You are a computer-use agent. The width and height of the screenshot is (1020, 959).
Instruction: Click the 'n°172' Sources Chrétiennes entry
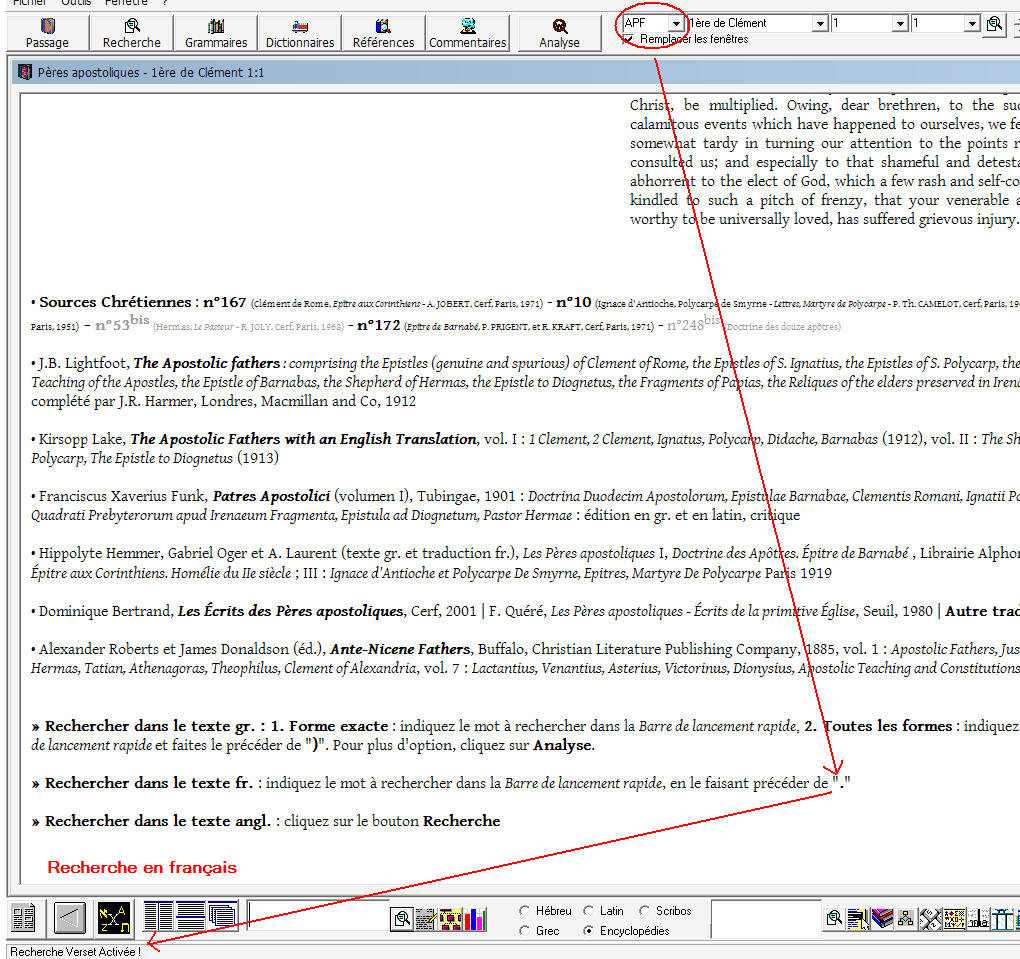pyautogui.click(x=379, y=325)
